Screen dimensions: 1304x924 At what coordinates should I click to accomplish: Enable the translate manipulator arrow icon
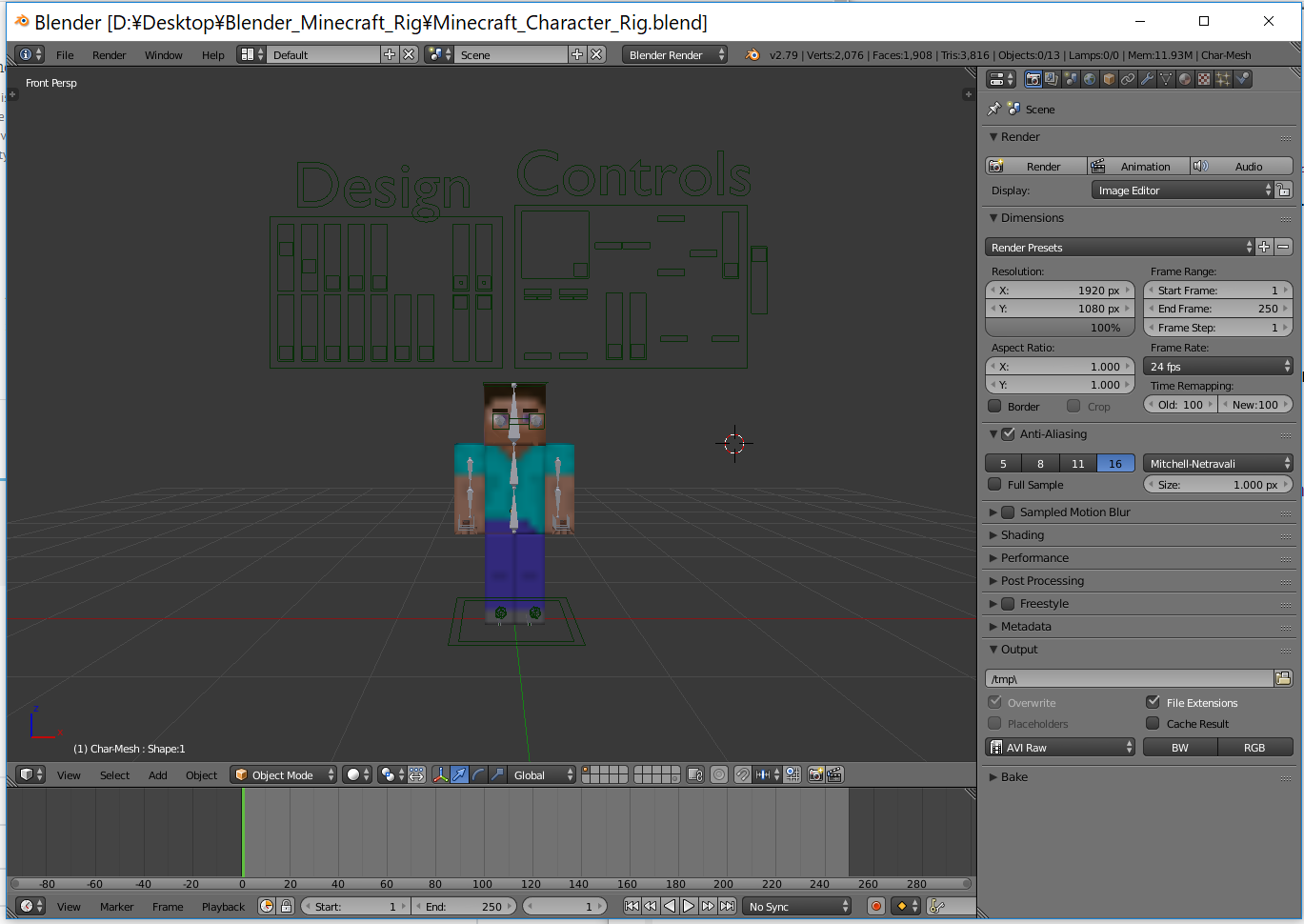click(459, 774)
